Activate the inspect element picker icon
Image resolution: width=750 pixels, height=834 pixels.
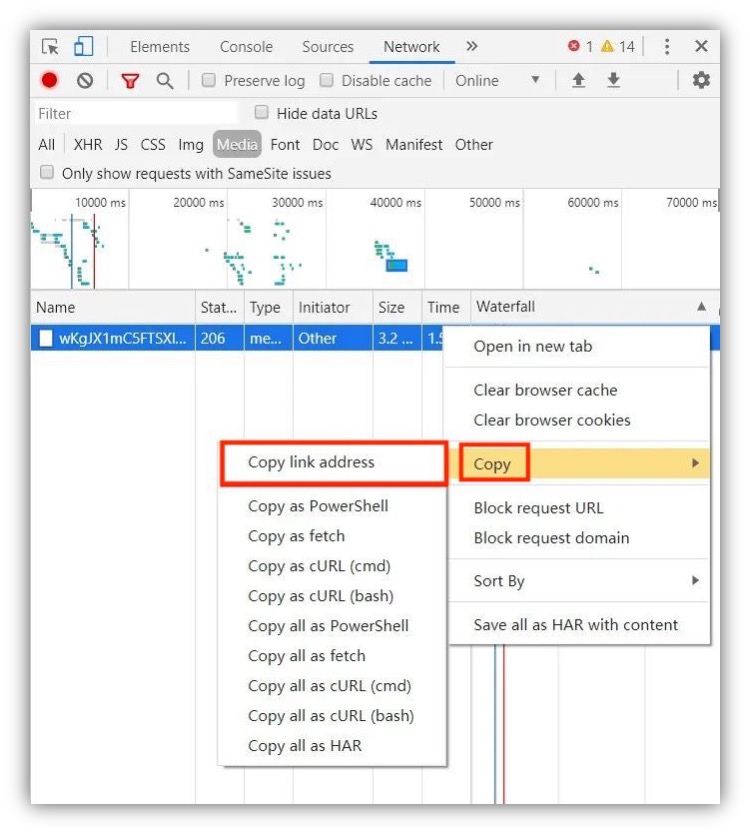51,47
